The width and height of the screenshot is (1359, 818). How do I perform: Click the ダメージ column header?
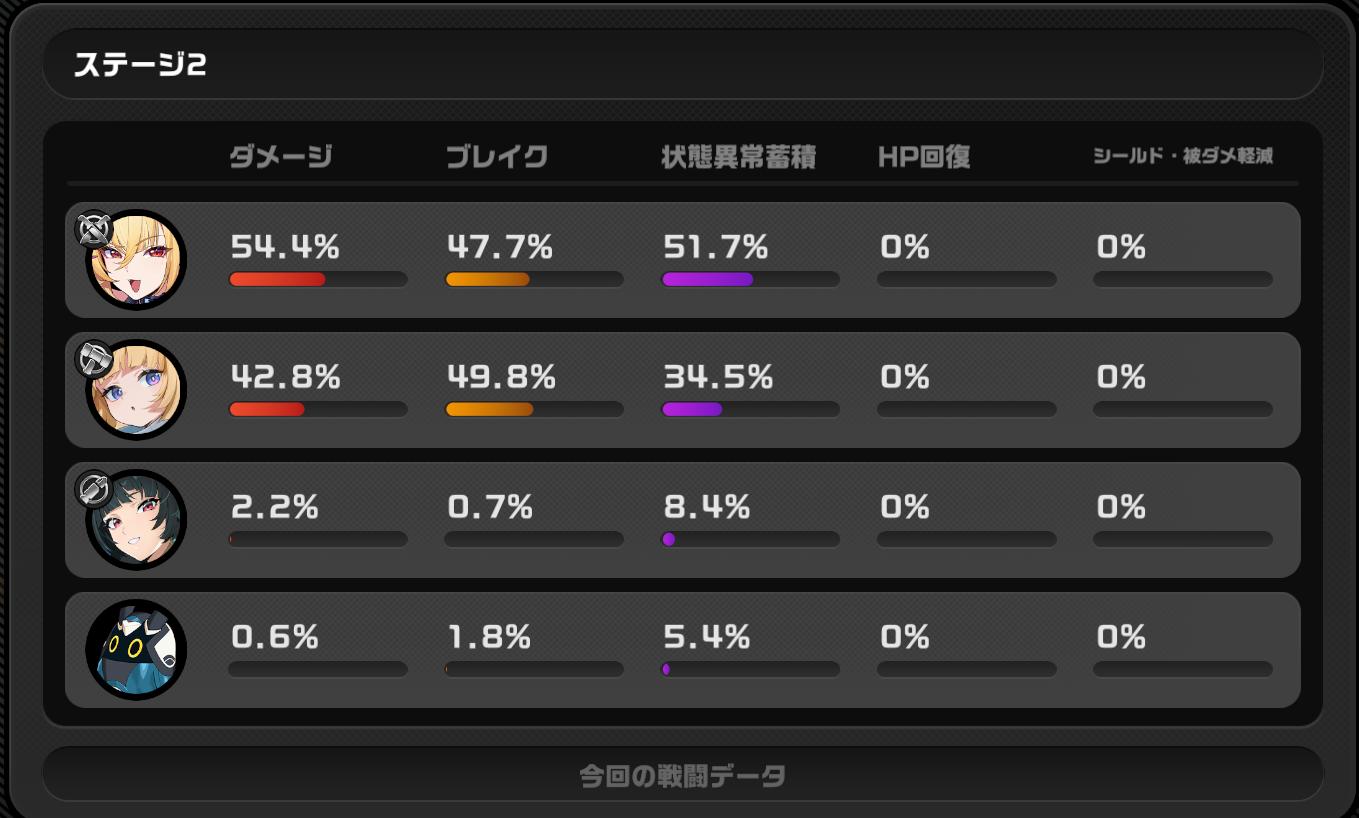[281, 157]
